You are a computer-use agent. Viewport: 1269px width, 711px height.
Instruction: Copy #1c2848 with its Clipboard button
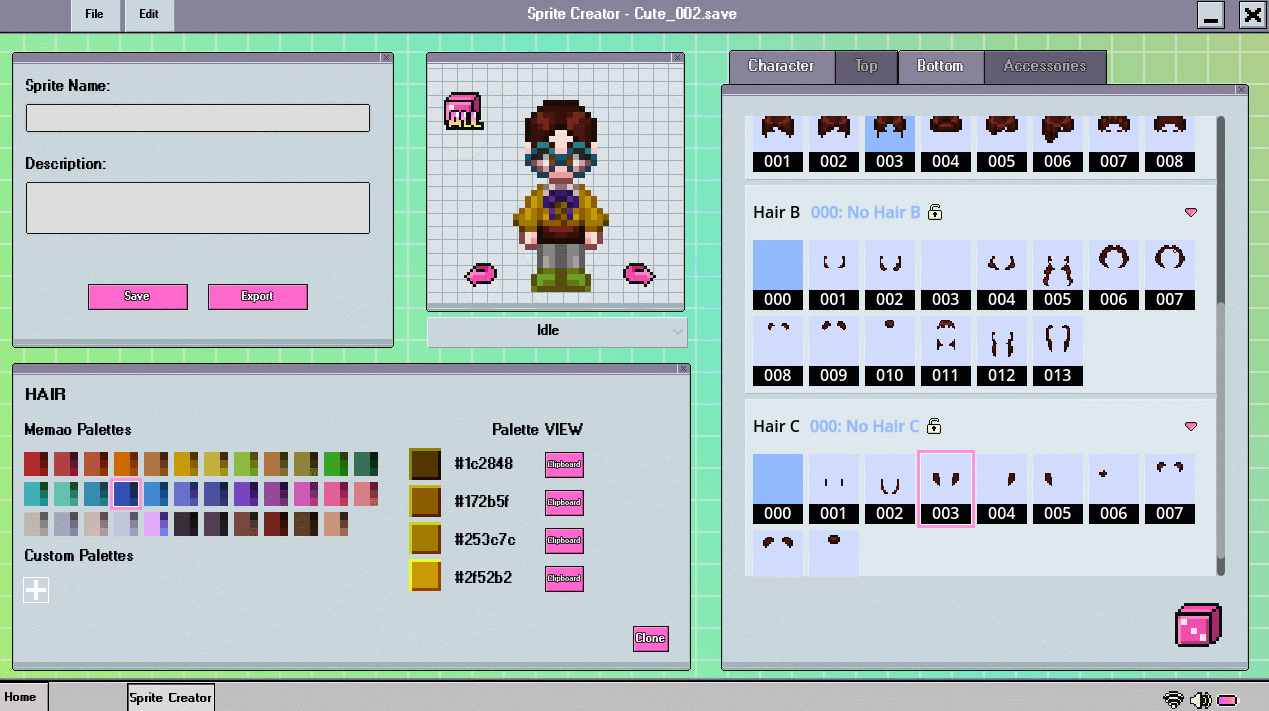tap(564, 465)
